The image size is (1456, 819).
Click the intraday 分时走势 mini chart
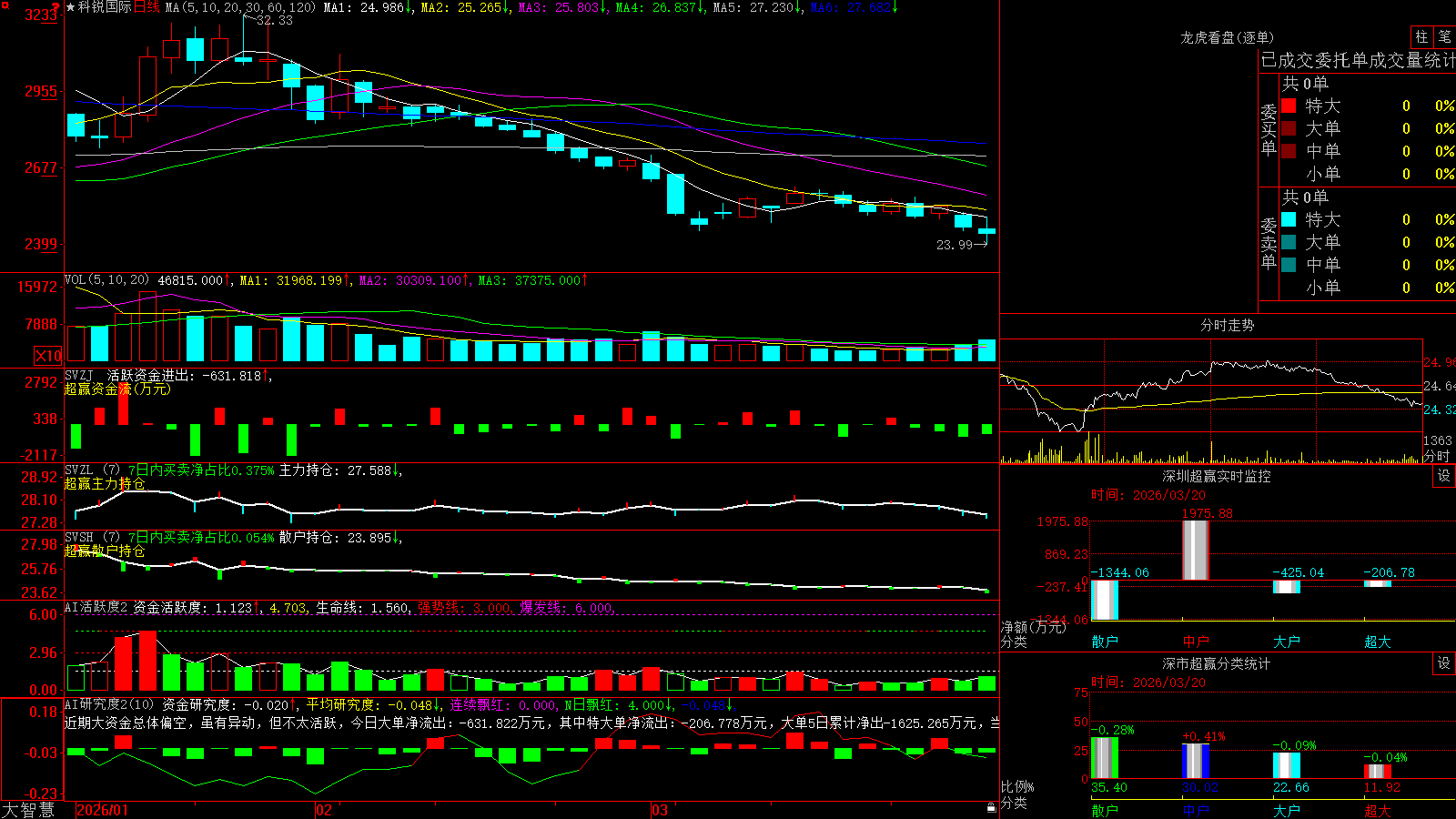pyautogui.click(x=1211, y=400)
